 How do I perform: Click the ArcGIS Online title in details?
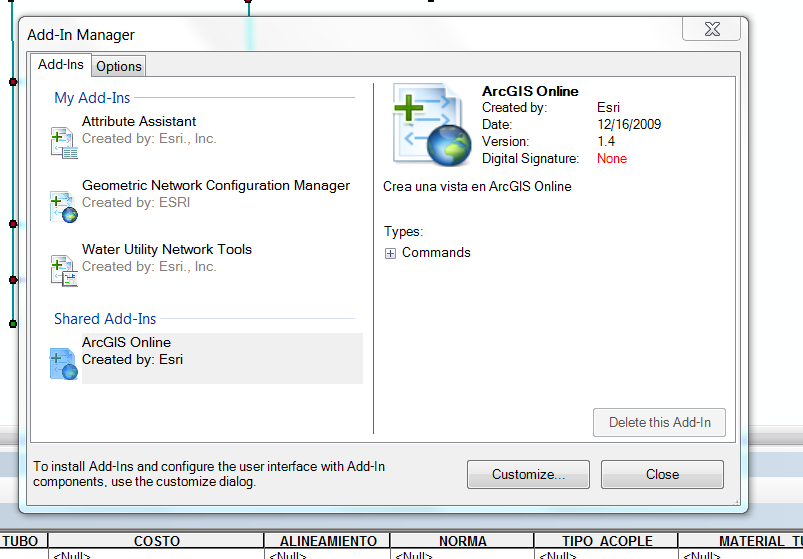click(x=530, y=91)
